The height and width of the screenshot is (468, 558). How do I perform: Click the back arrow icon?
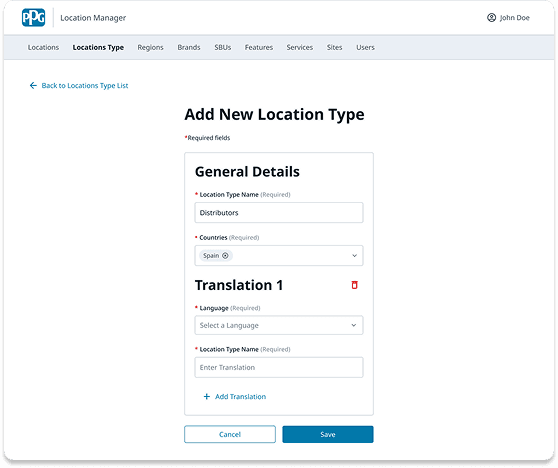pyautogui.click(x=33, y=85)
